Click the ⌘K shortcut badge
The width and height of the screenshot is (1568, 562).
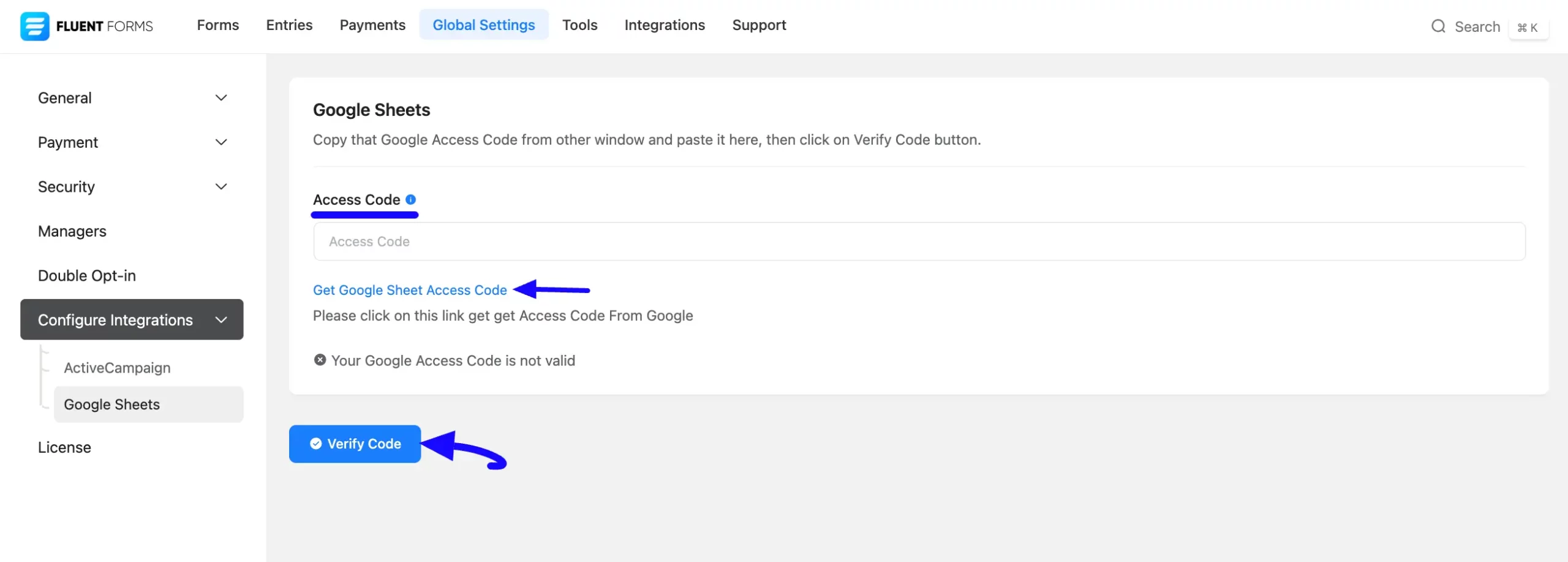[x=1528, y=28]
